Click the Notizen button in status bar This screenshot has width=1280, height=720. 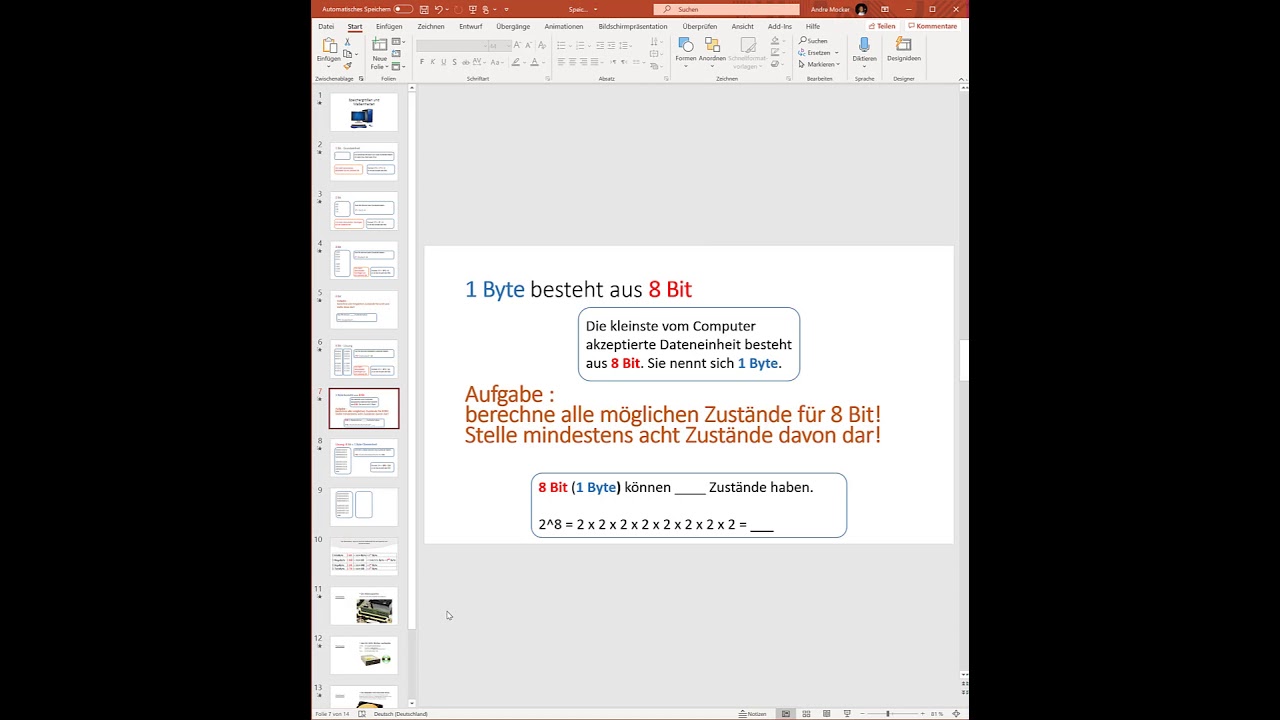753,714
